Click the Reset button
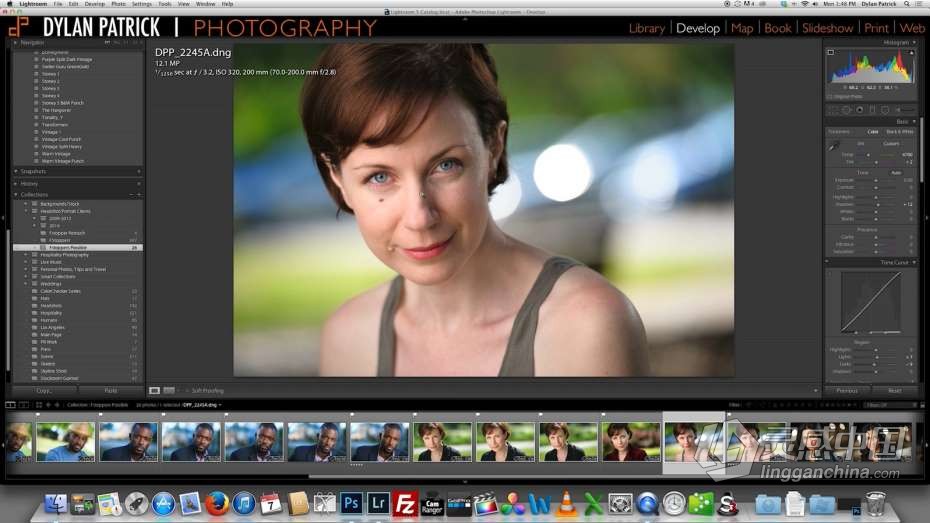930x523 pixels. click(895, 391)
